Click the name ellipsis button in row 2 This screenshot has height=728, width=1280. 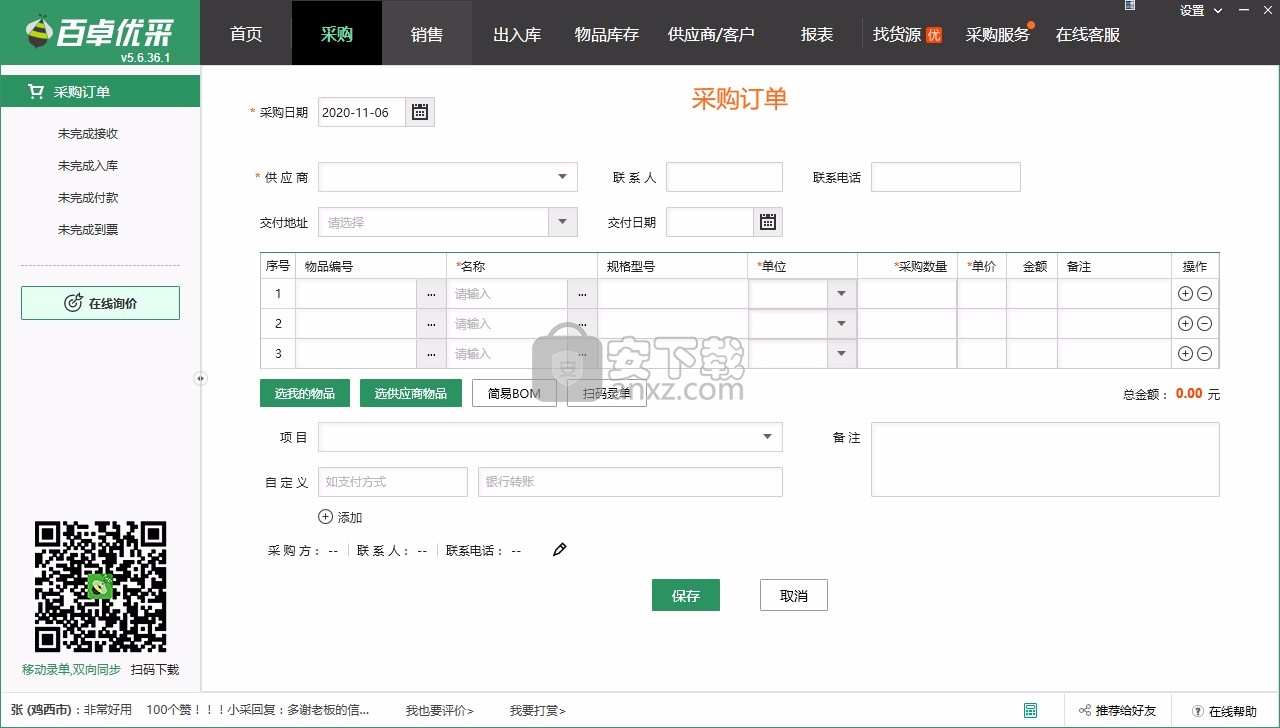(582, 324)
